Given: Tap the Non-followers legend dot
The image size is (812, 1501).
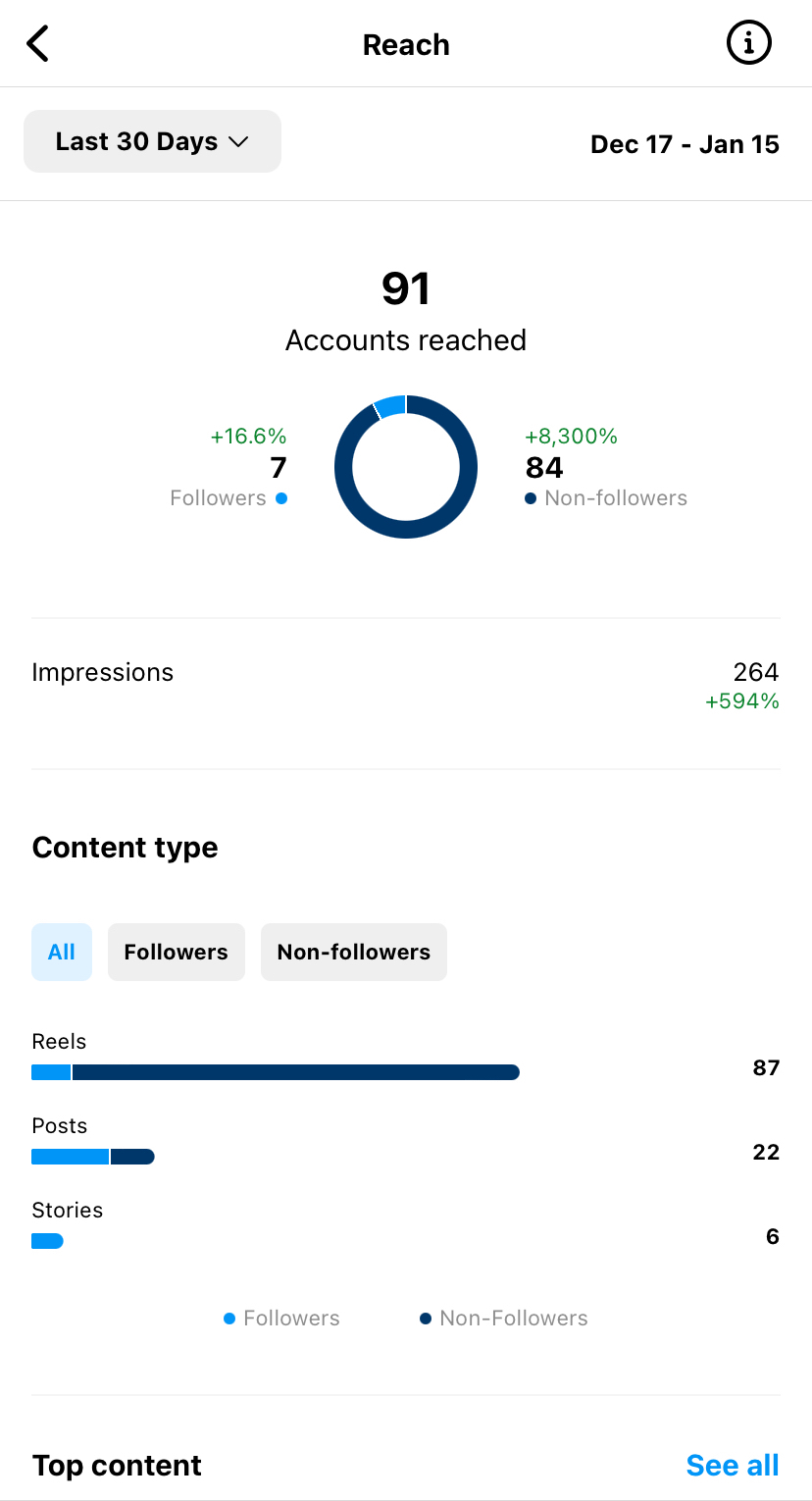Looking at the screenshot, I should [531, 498].
